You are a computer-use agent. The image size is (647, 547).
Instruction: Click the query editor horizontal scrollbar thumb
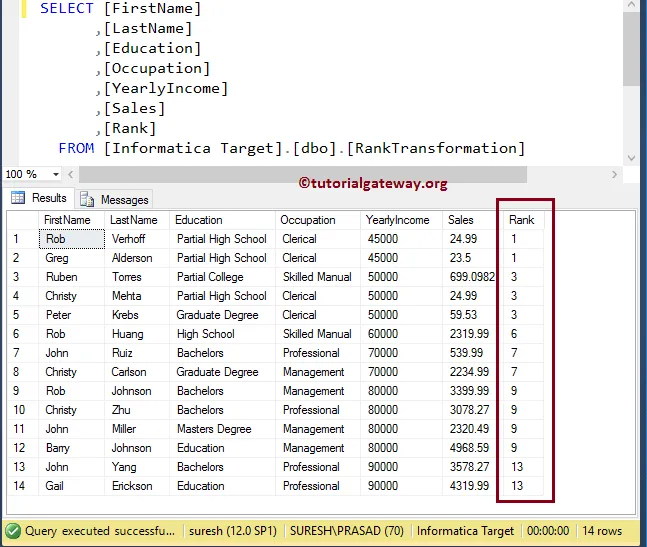[303, 174]
